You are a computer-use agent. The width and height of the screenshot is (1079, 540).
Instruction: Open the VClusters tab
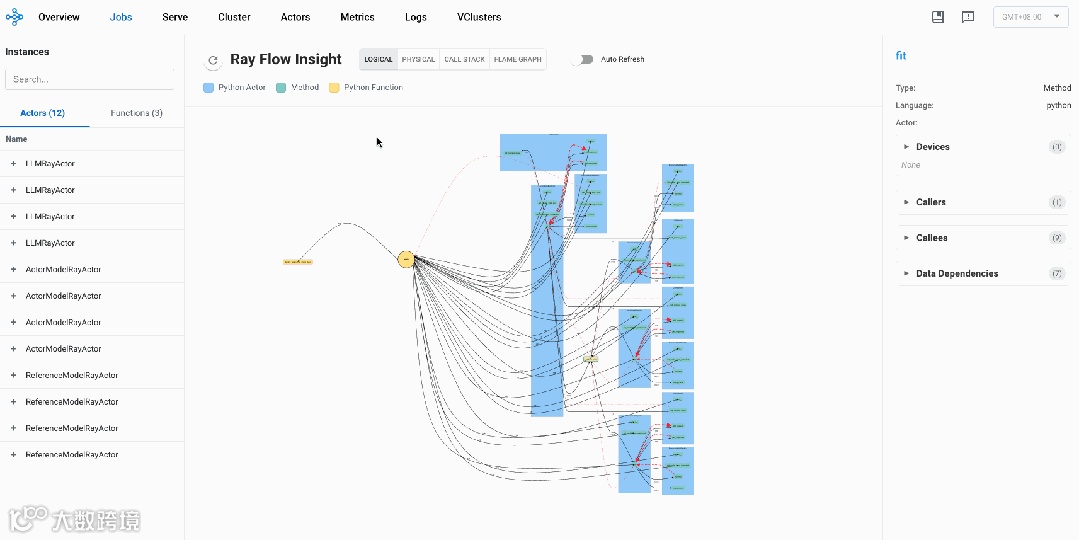[479, 17]
